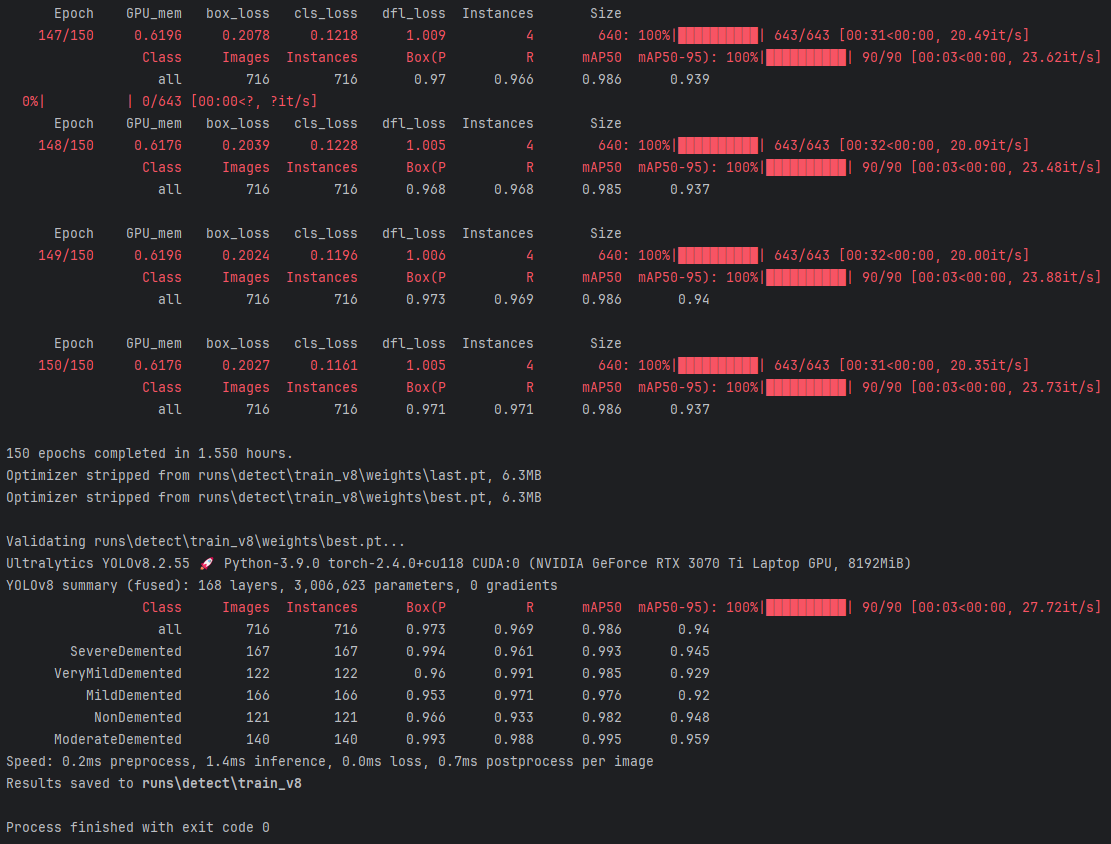1111x844 pixels.
Task: Click box_loss value 0.2027
Action: coord(246,365)
